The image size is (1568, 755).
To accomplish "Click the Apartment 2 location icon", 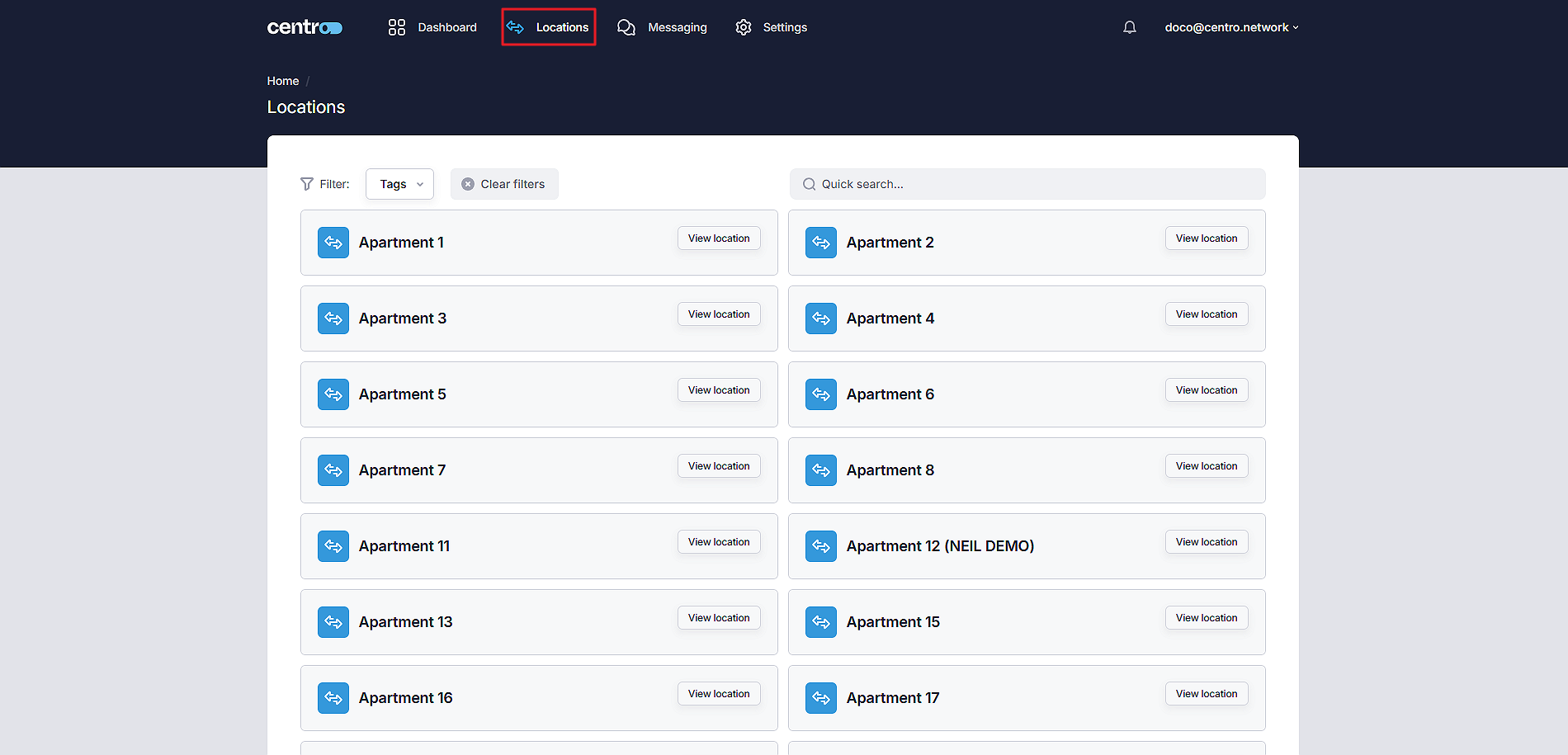I will tap(821, 243).
